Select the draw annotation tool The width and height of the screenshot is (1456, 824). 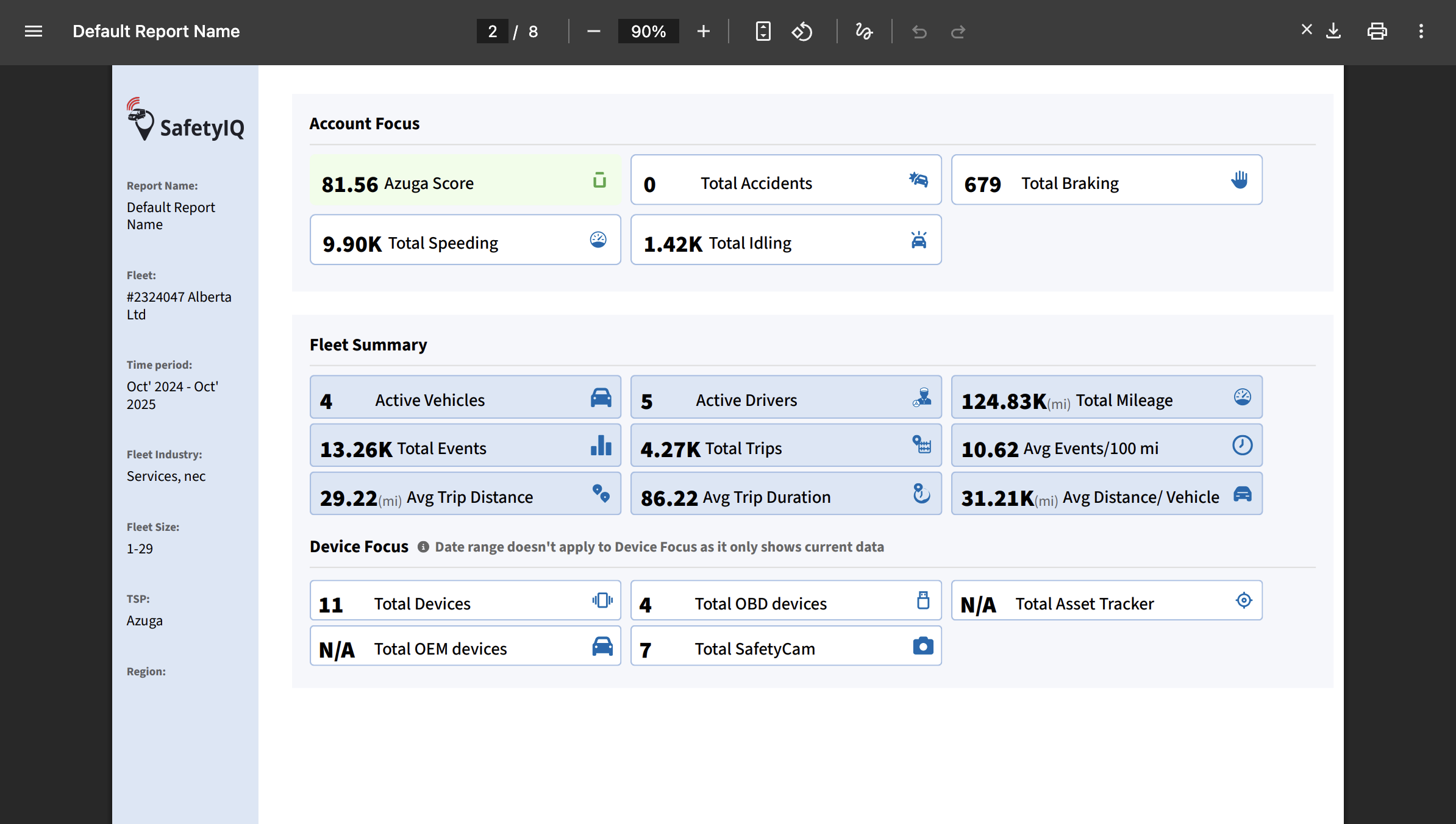[863, 31]
